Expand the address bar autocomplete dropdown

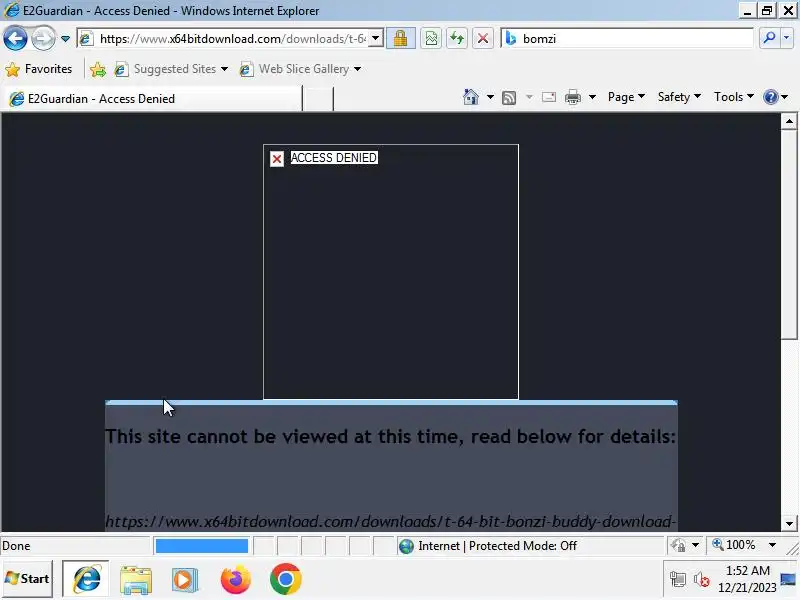click(376, 38)
